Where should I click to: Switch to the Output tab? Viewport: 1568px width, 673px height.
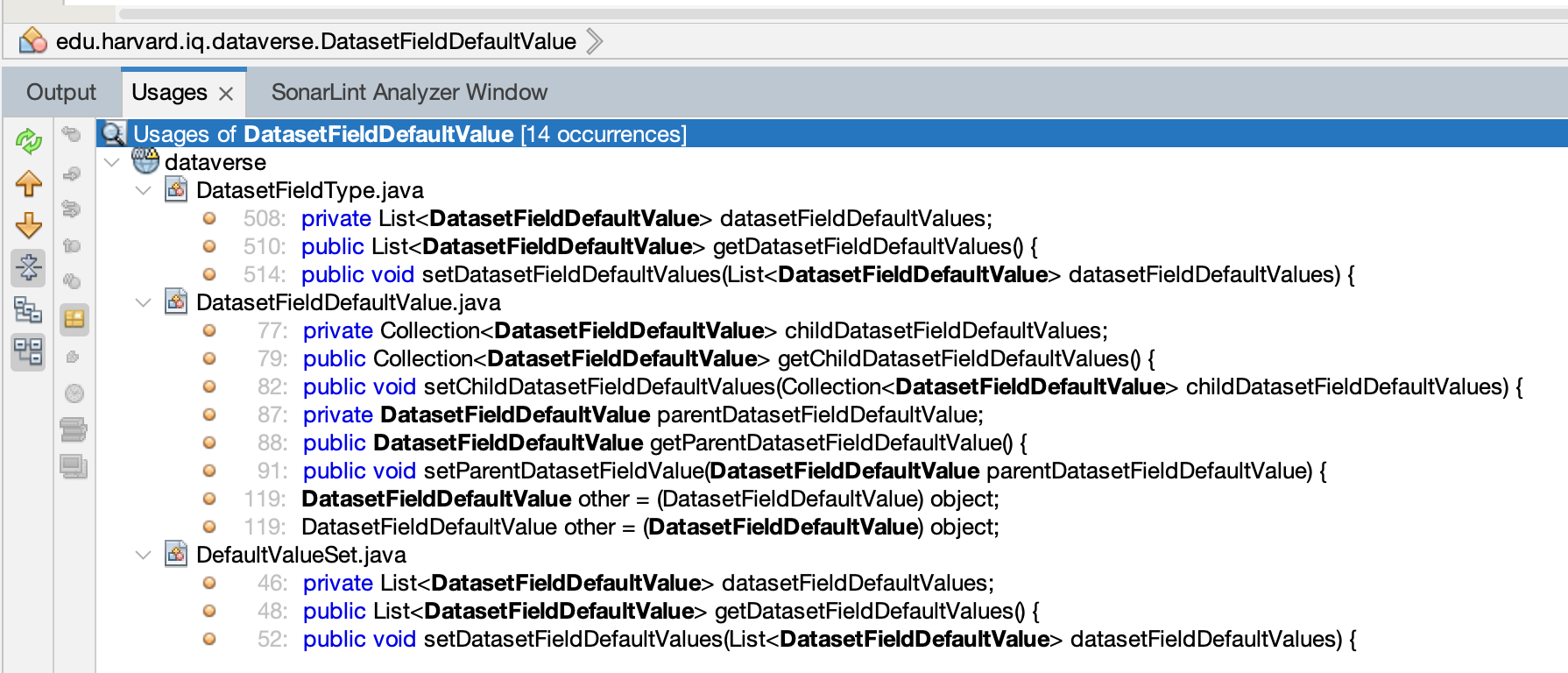tap(60, 92)
